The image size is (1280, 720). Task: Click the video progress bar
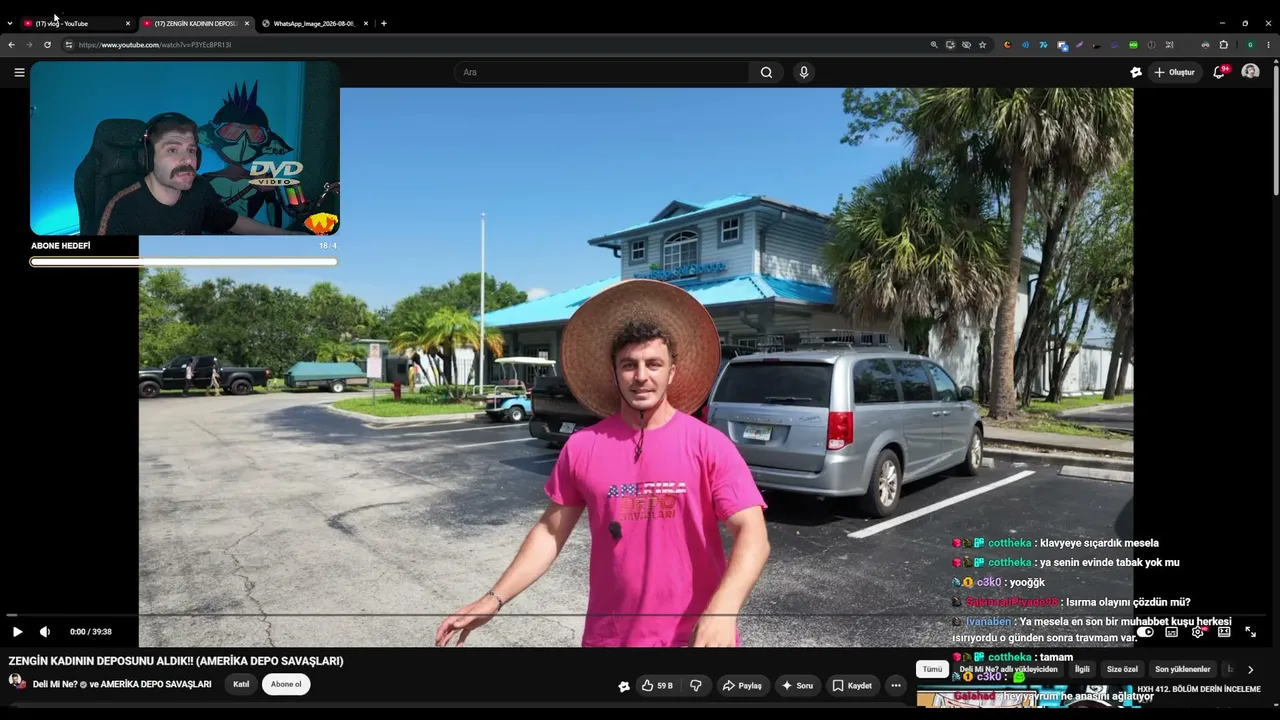click(x=636, y=615)
